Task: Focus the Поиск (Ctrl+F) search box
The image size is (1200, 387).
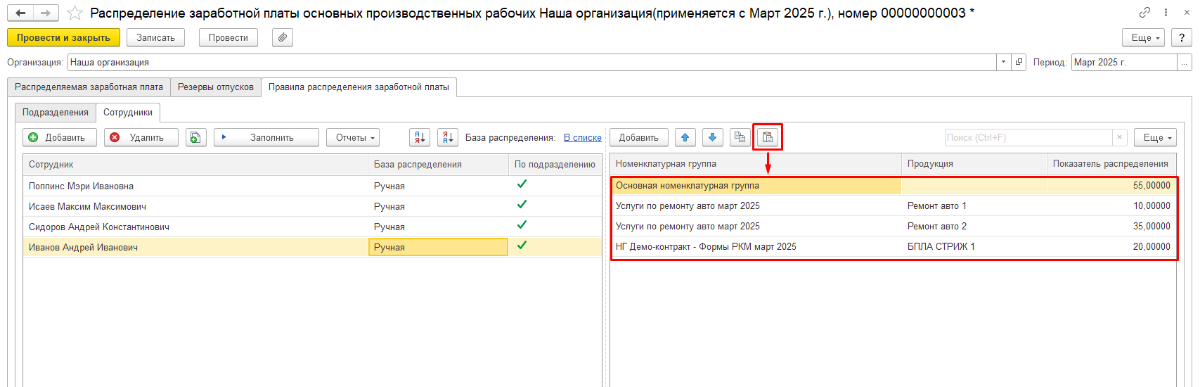Action: pyautogui.click(x=1028, y=137)
